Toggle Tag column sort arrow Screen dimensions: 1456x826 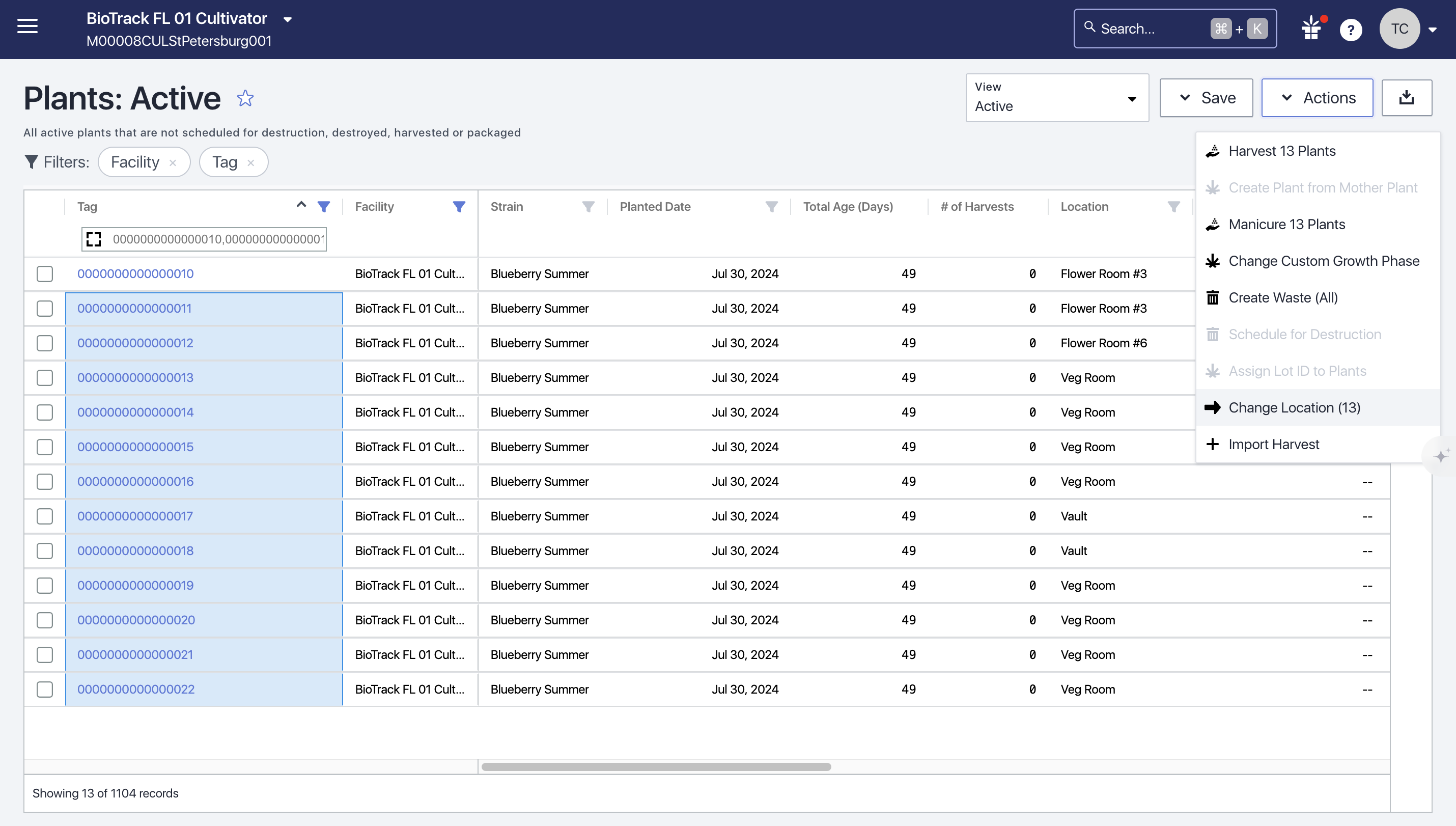301,205
